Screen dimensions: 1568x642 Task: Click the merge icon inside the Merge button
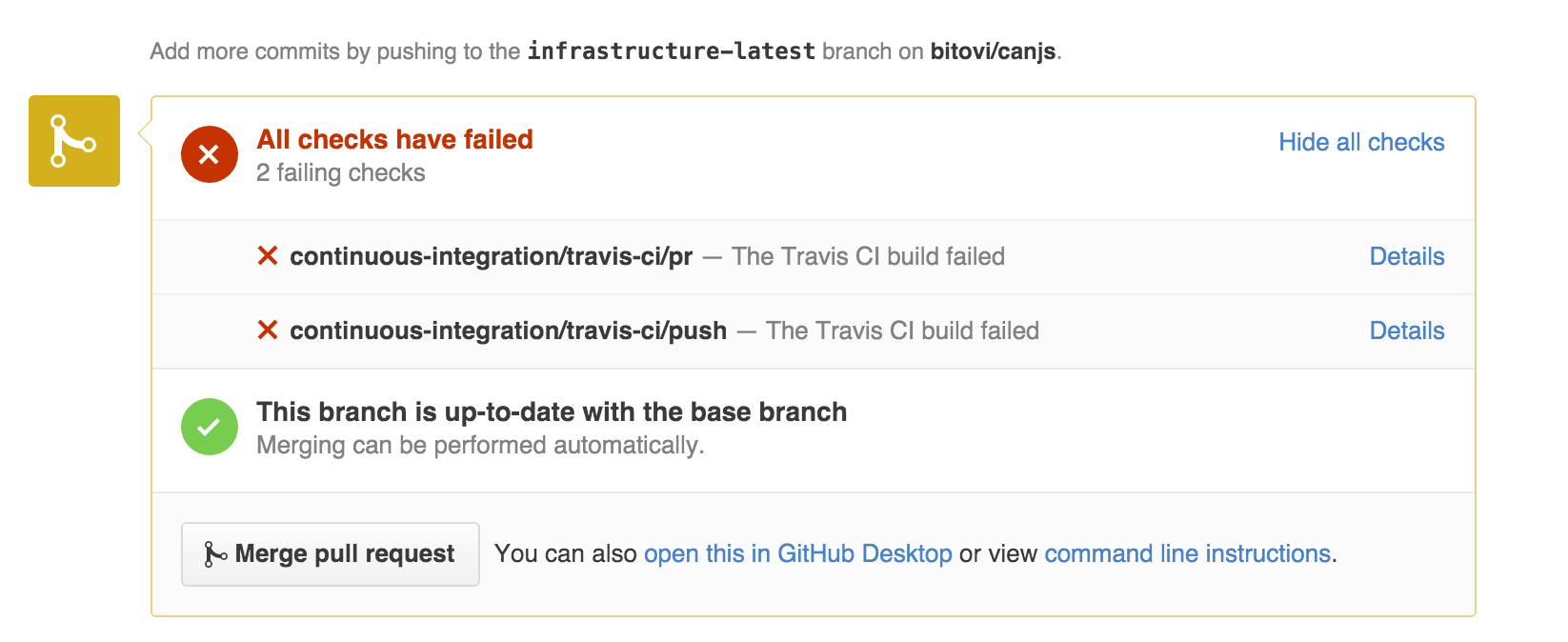pyautogui.click(x=215, y=554)
